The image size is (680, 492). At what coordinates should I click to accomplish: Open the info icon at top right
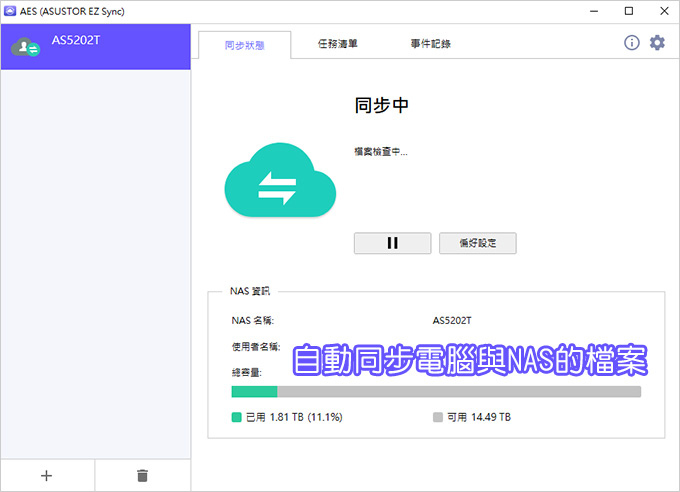tap(631, 43)
